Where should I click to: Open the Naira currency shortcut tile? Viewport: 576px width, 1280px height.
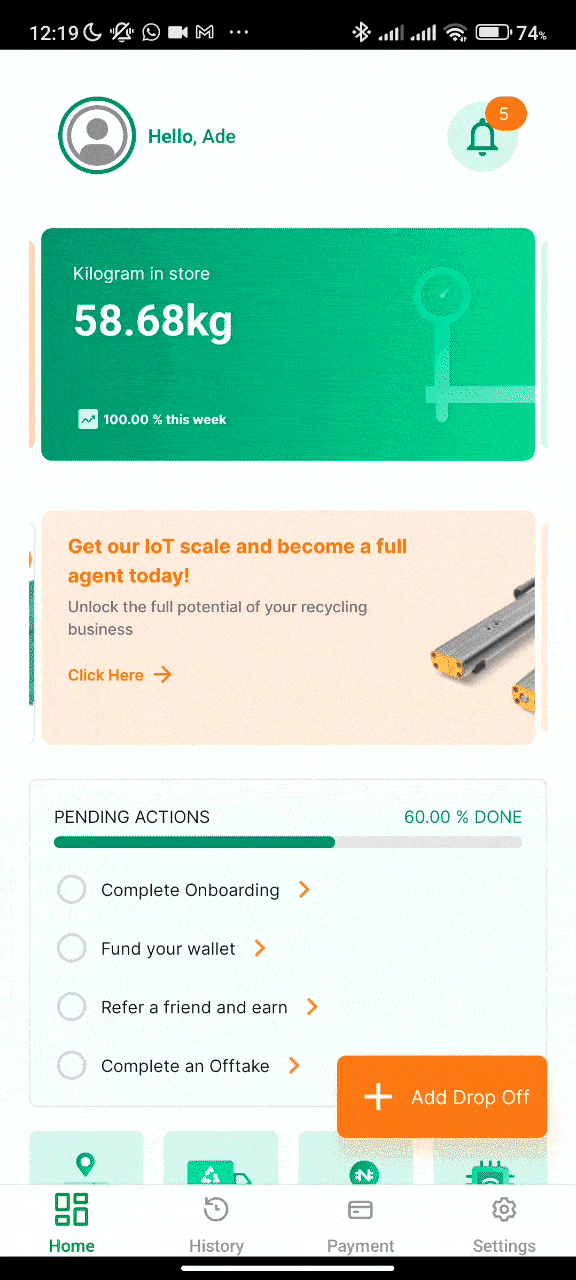point(355,1158)
